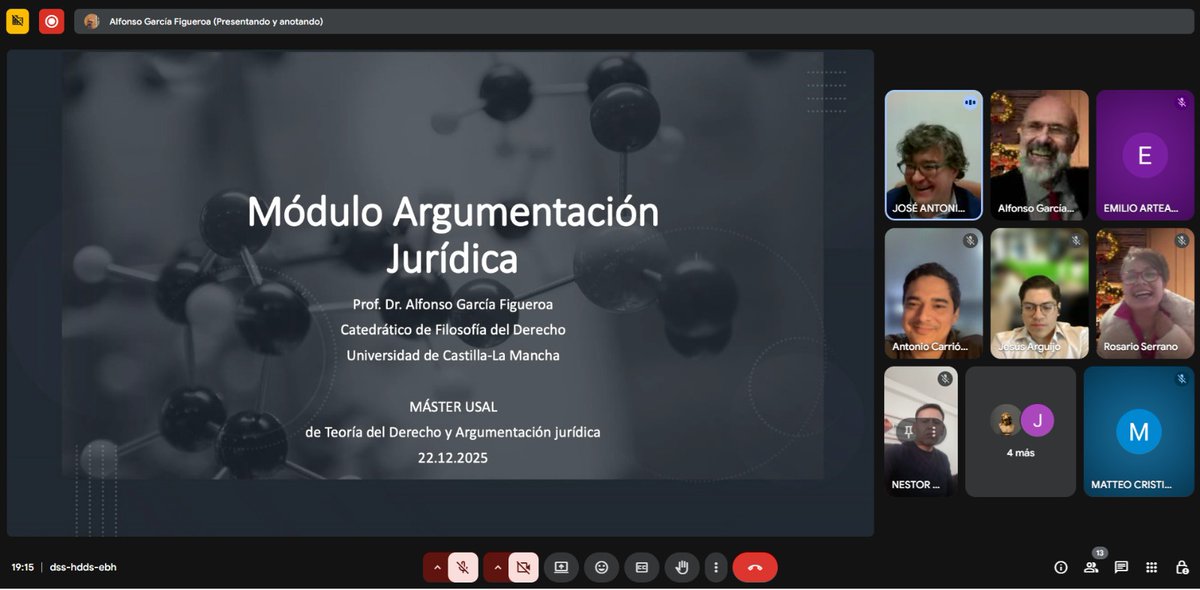Turn your camera back on
This screenshot has width=1200, height=590.
click(524, 567)
